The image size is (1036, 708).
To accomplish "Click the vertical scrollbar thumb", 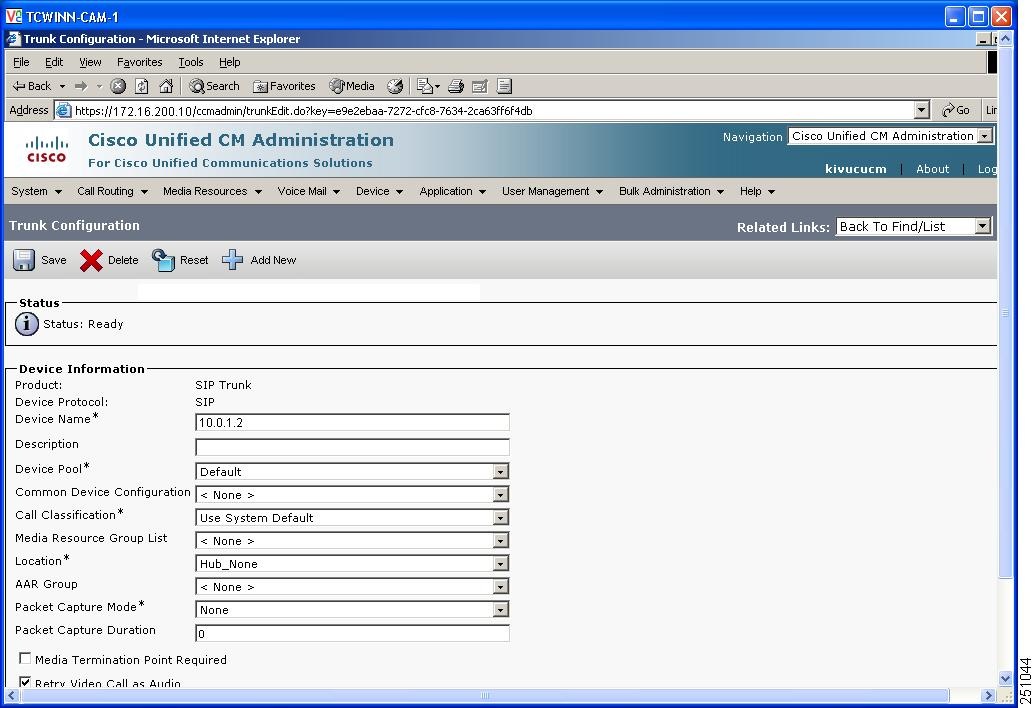I will coord(1005,313).
